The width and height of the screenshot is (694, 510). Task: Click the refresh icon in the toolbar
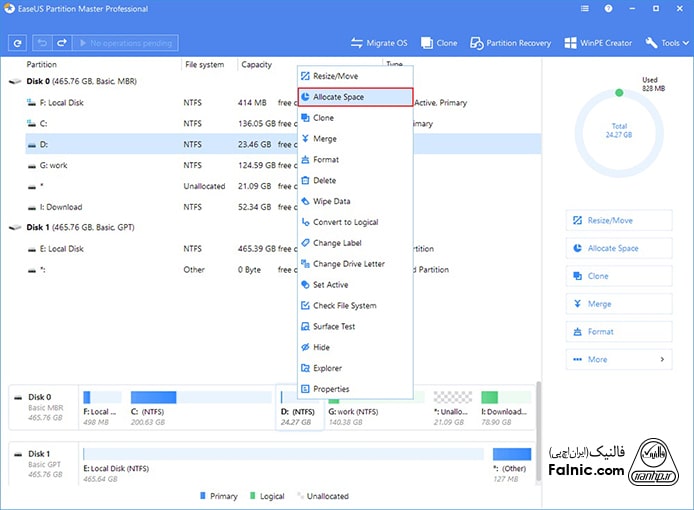click(17, 43)
